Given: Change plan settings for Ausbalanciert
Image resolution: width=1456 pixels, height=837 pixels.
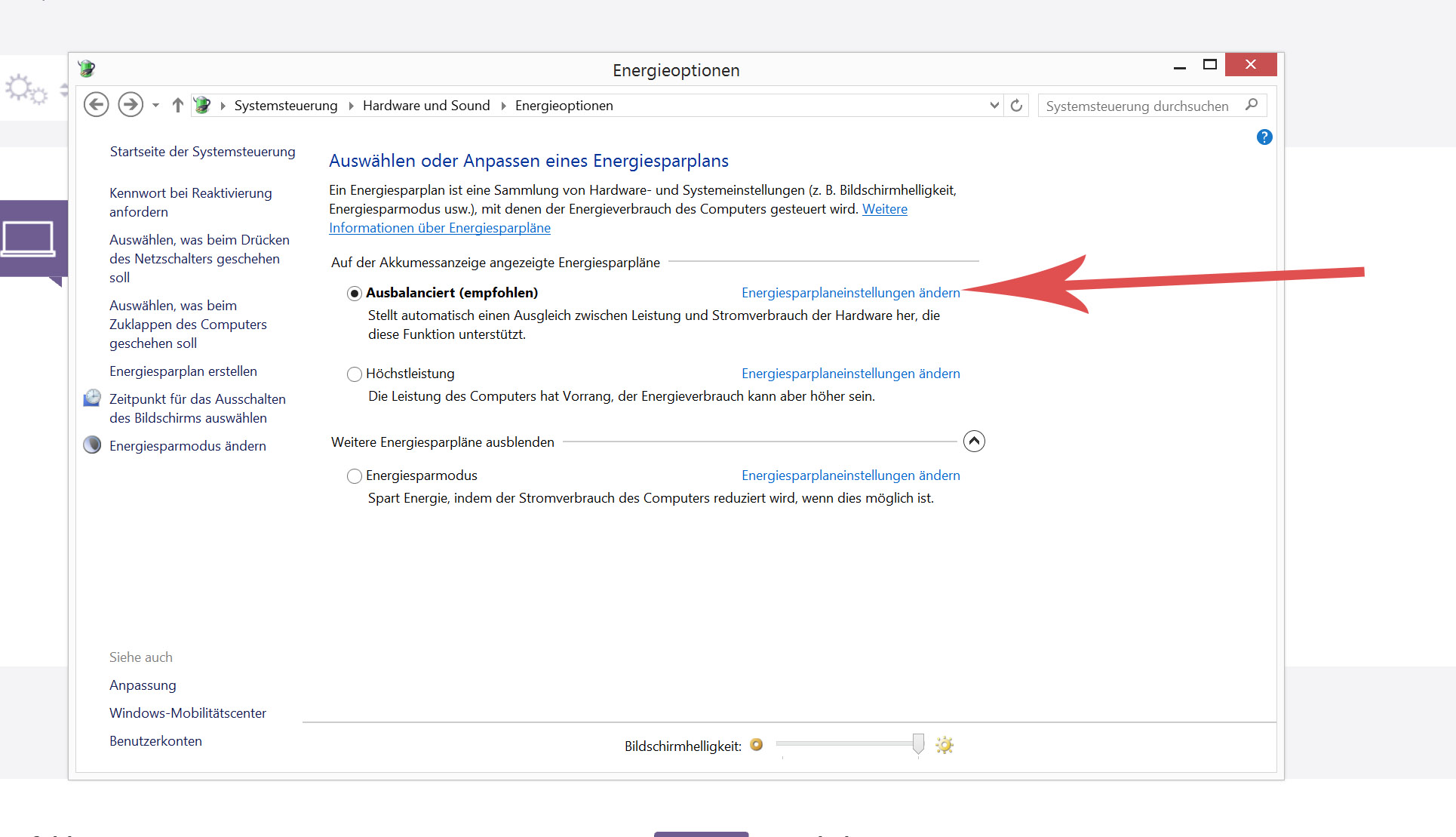Looking at the screenshot, I should click(x=850, y=293).
